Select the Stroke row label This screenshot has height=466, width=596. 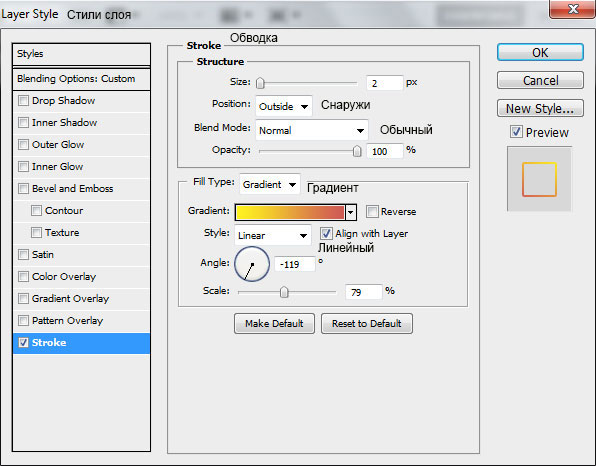coord(49,343)
